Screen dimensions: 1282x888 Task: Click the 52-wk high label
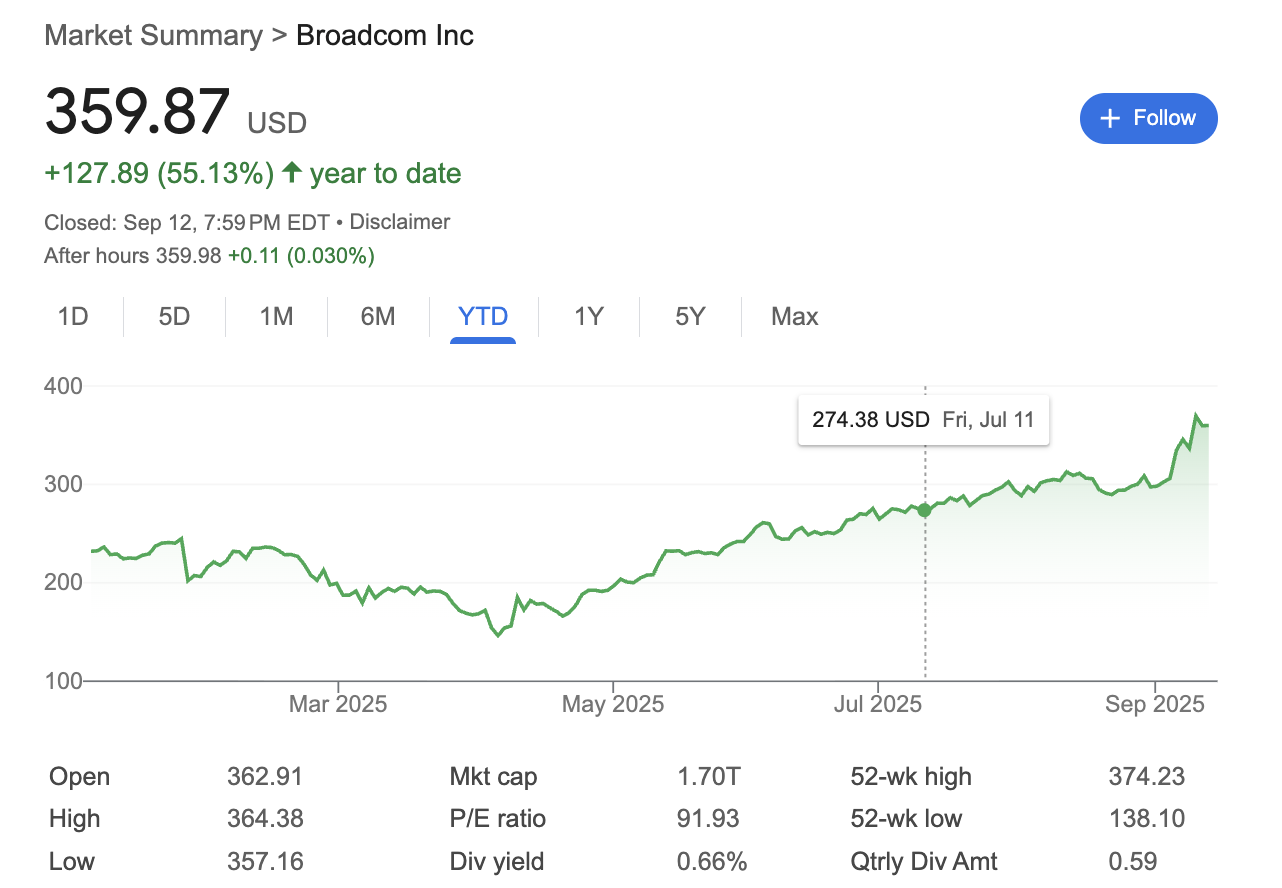point(910,777)
